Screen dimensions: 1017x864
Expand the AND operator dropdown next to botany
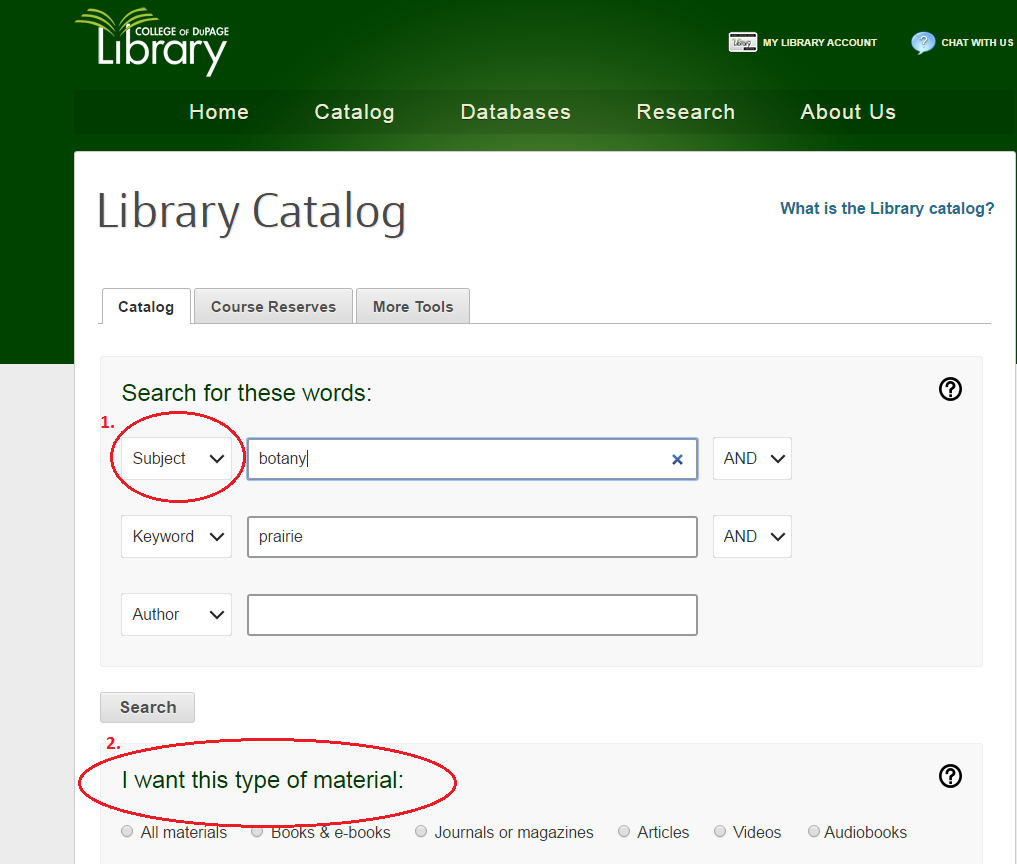752,459
